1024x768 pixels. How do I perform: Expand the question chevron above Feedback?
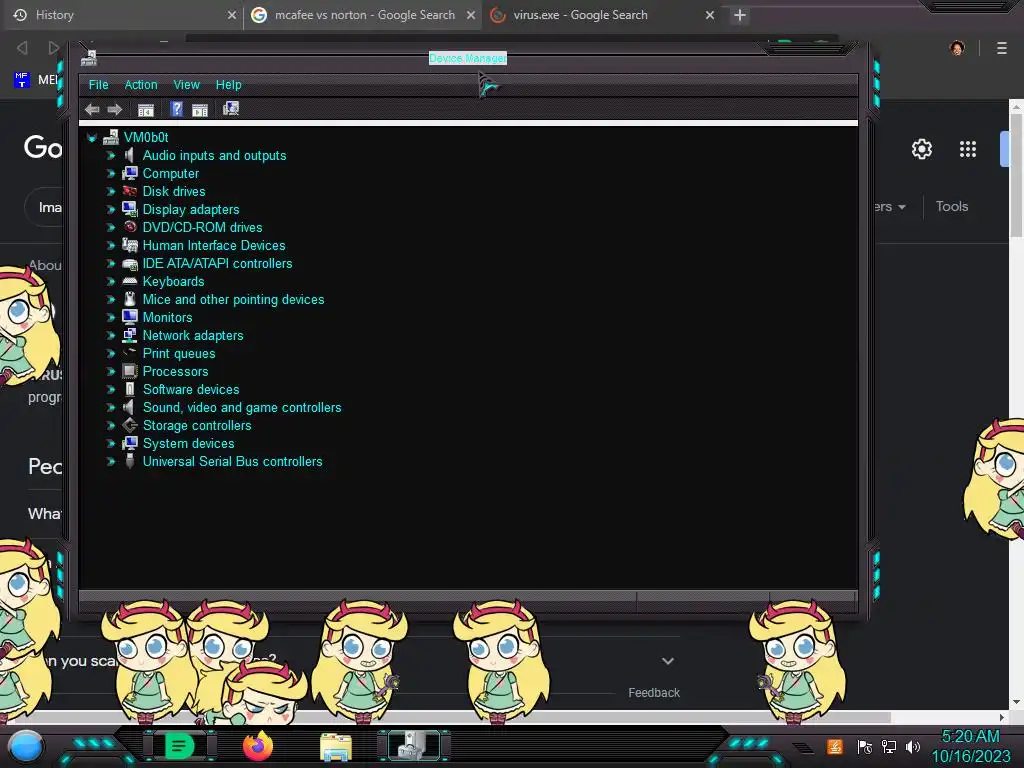(667, 661)
